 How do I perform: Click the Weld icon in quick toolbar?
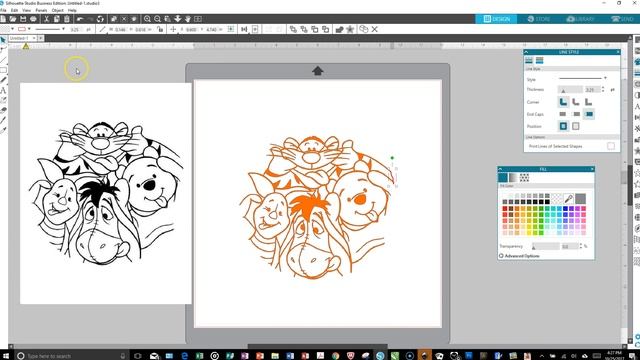339,29
